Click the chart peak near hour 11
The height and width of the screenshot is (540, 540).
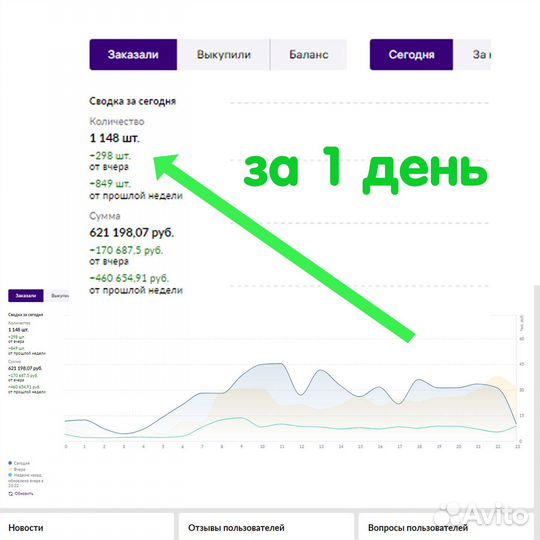(281, 364)
